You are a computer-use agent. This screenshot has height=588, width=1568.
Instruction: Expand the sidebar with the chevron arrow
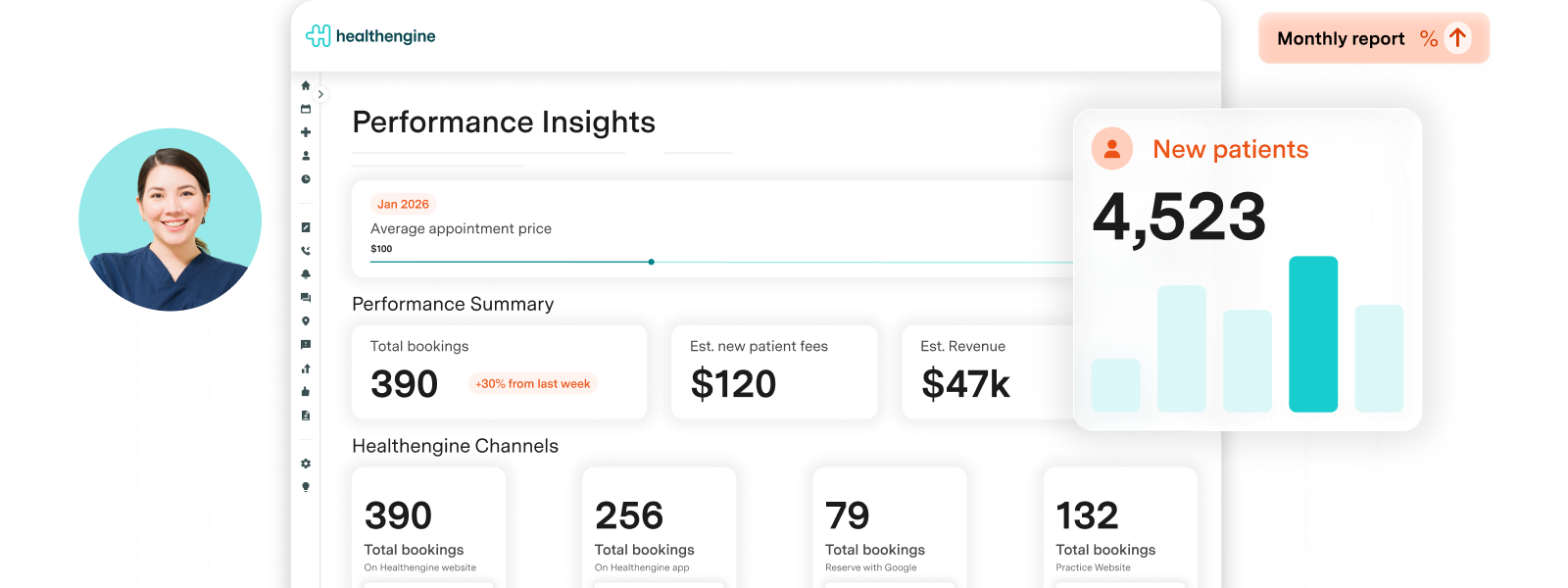(x=320, y=95)
